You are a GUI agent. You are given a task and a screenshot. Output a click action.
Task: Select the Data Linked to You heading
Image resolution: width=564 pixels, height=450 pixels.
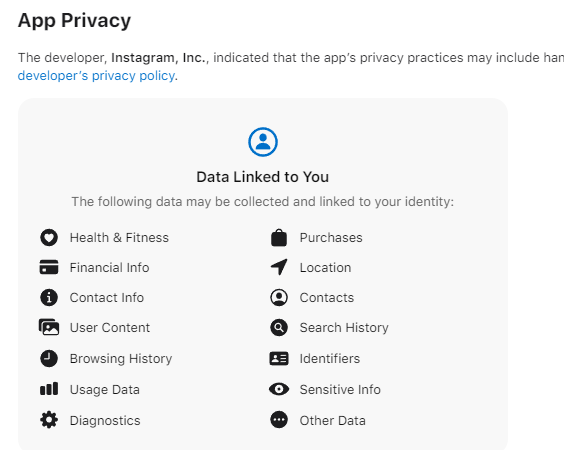point(263,177)
